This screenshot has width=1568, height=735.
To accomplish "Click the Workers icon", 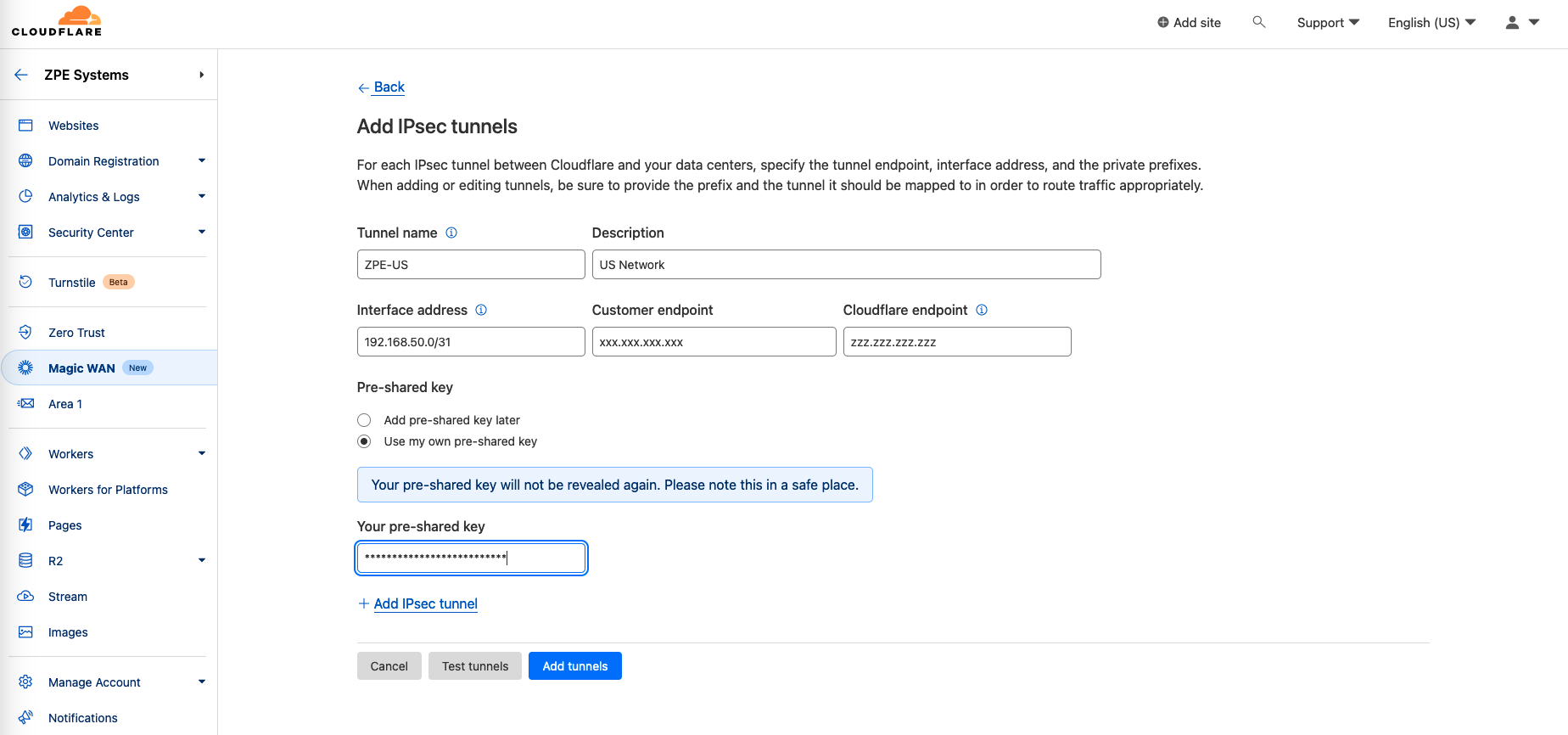I will point(25,454).
